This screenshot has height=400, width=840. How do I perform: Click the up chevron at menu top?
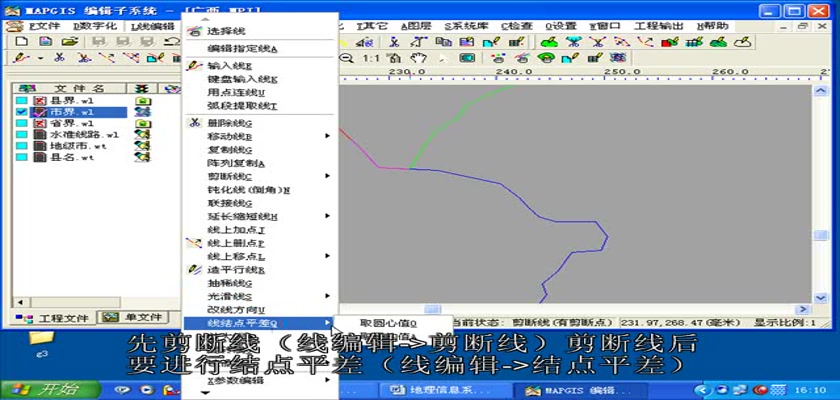point(206,19)
